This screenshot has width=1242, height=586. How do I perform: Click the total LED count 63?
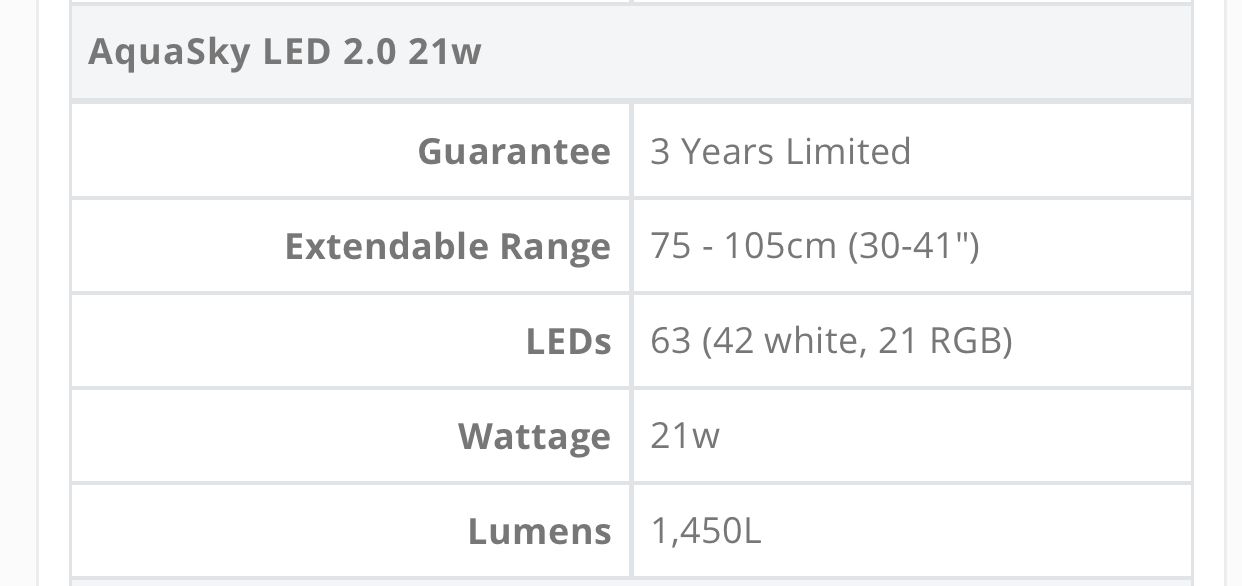(671, 341)
